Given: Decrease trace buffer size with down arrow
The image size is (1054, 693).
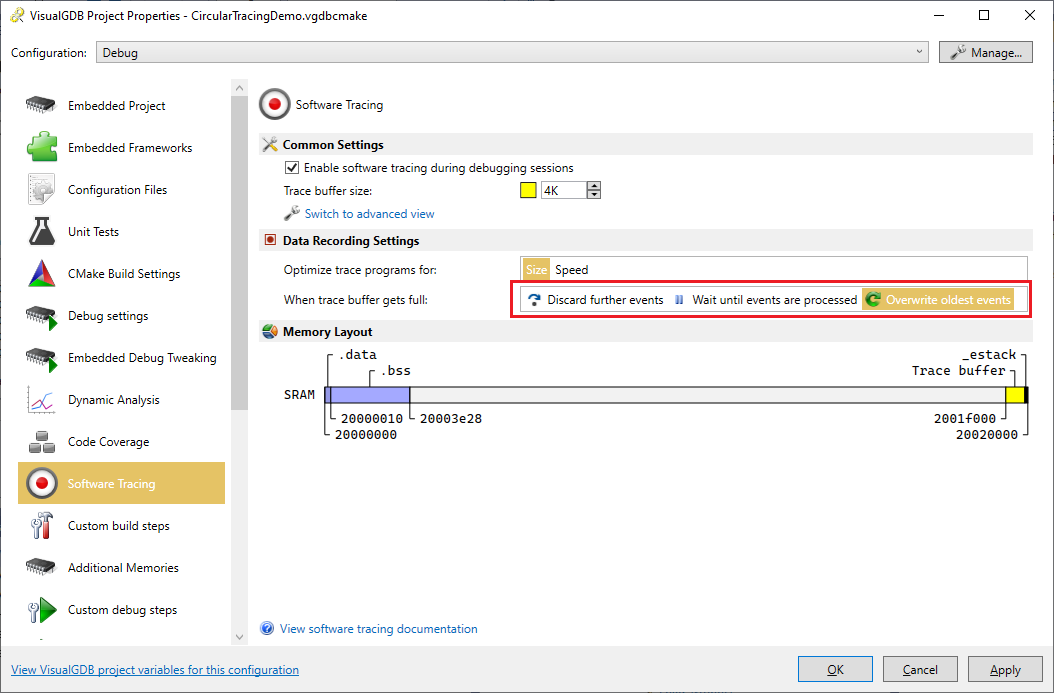Looking at the screenshot, I should [594, 195].
